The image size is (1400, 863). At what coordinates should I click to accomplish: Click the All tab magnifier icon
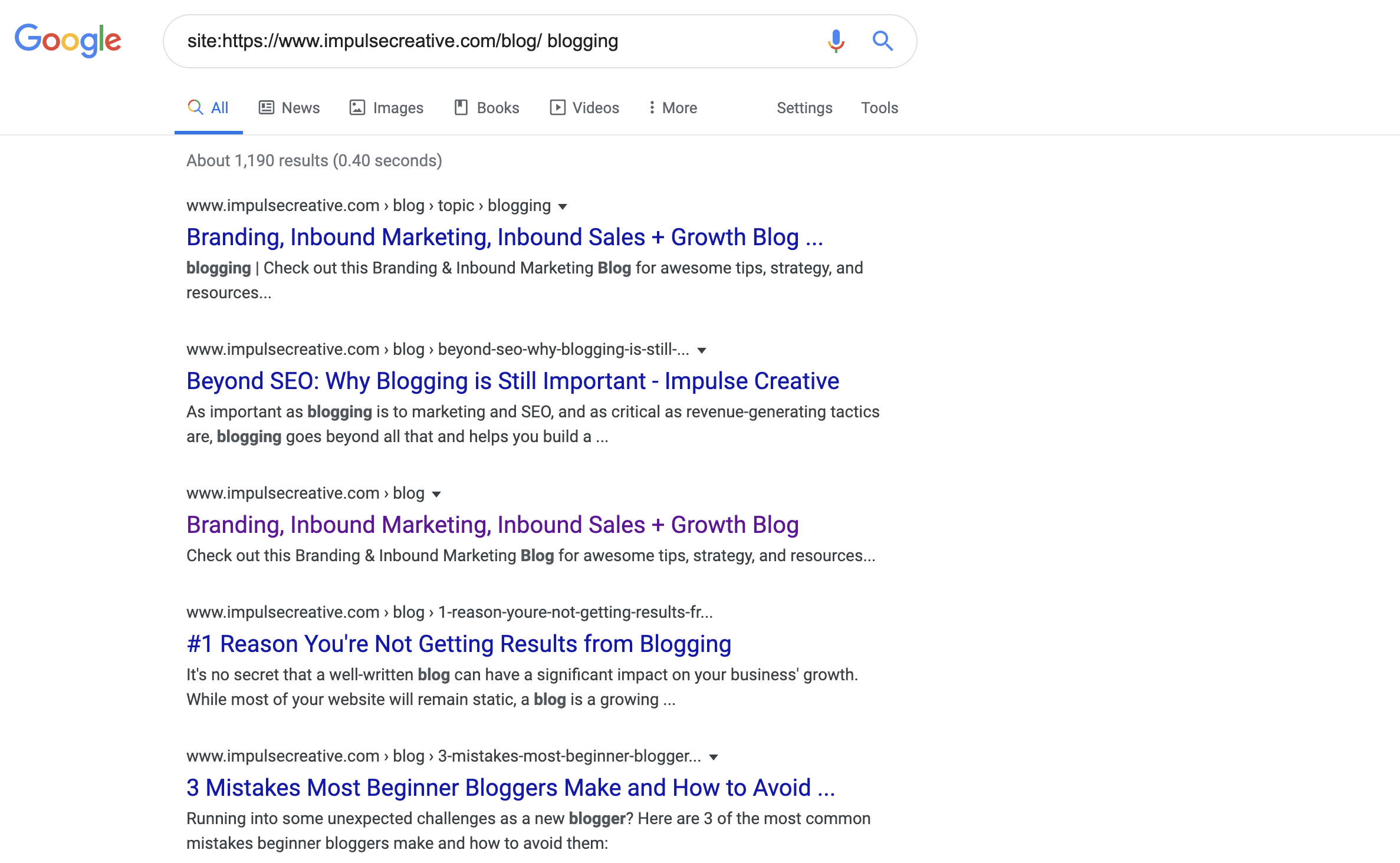click(195, 107)
